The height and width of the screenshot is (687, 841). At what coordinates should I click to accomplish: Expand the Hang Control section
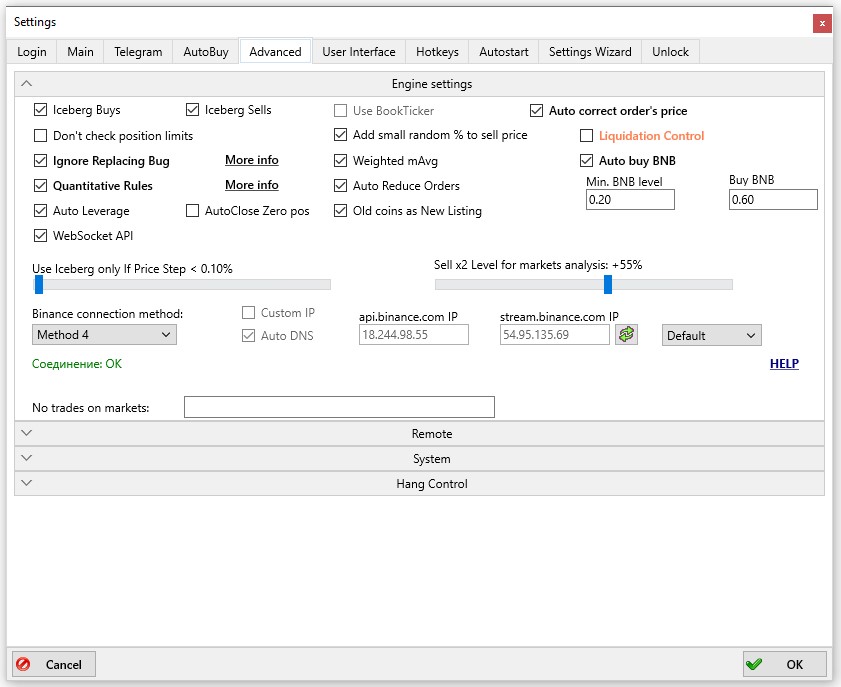point(420,484)
